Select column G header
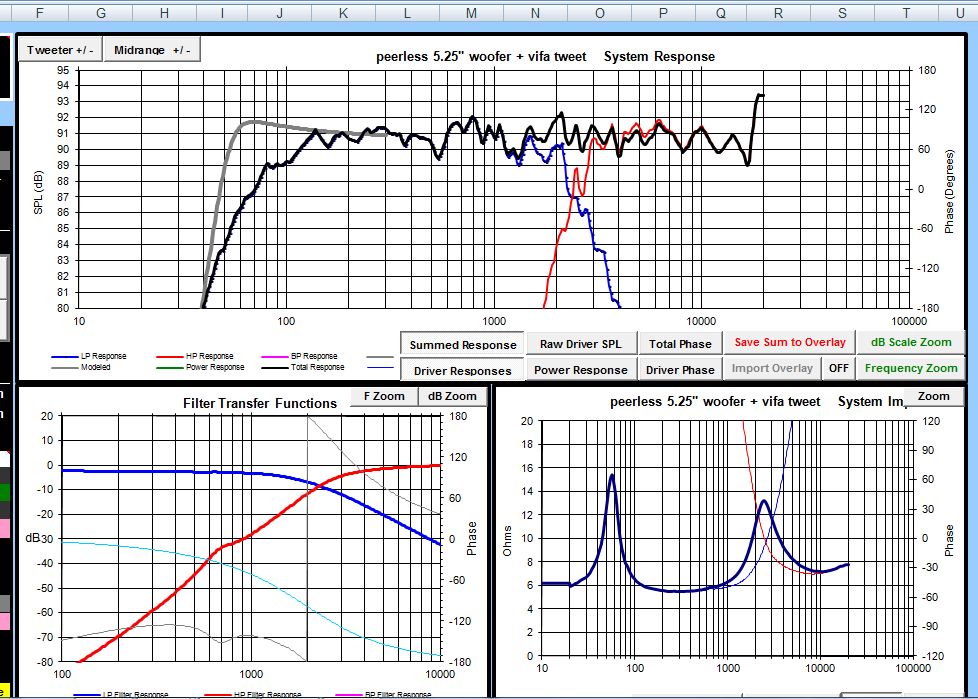Screen dimensions: 978x699 tap(100, 12)
